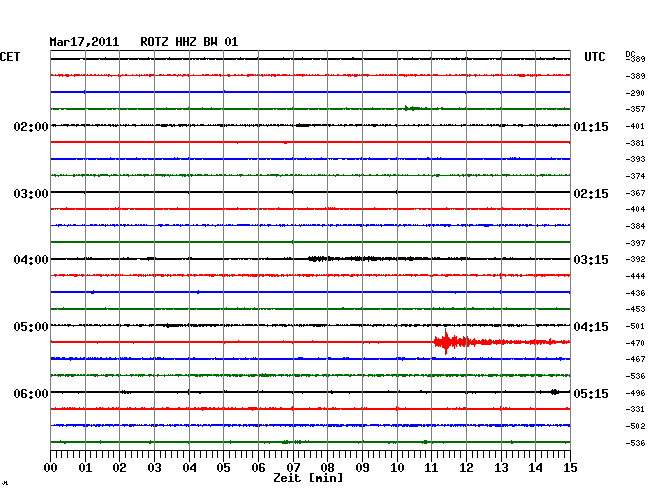This screenshot has height=494, width=650.
Task: Click the 03:15 UTC time label
Action: pyautogui.click(x=591, y=260)
